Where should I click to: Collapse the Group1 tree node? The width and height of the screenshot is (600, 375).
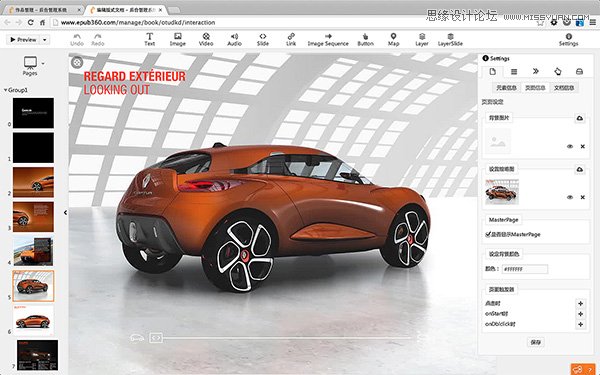[5, 90]
